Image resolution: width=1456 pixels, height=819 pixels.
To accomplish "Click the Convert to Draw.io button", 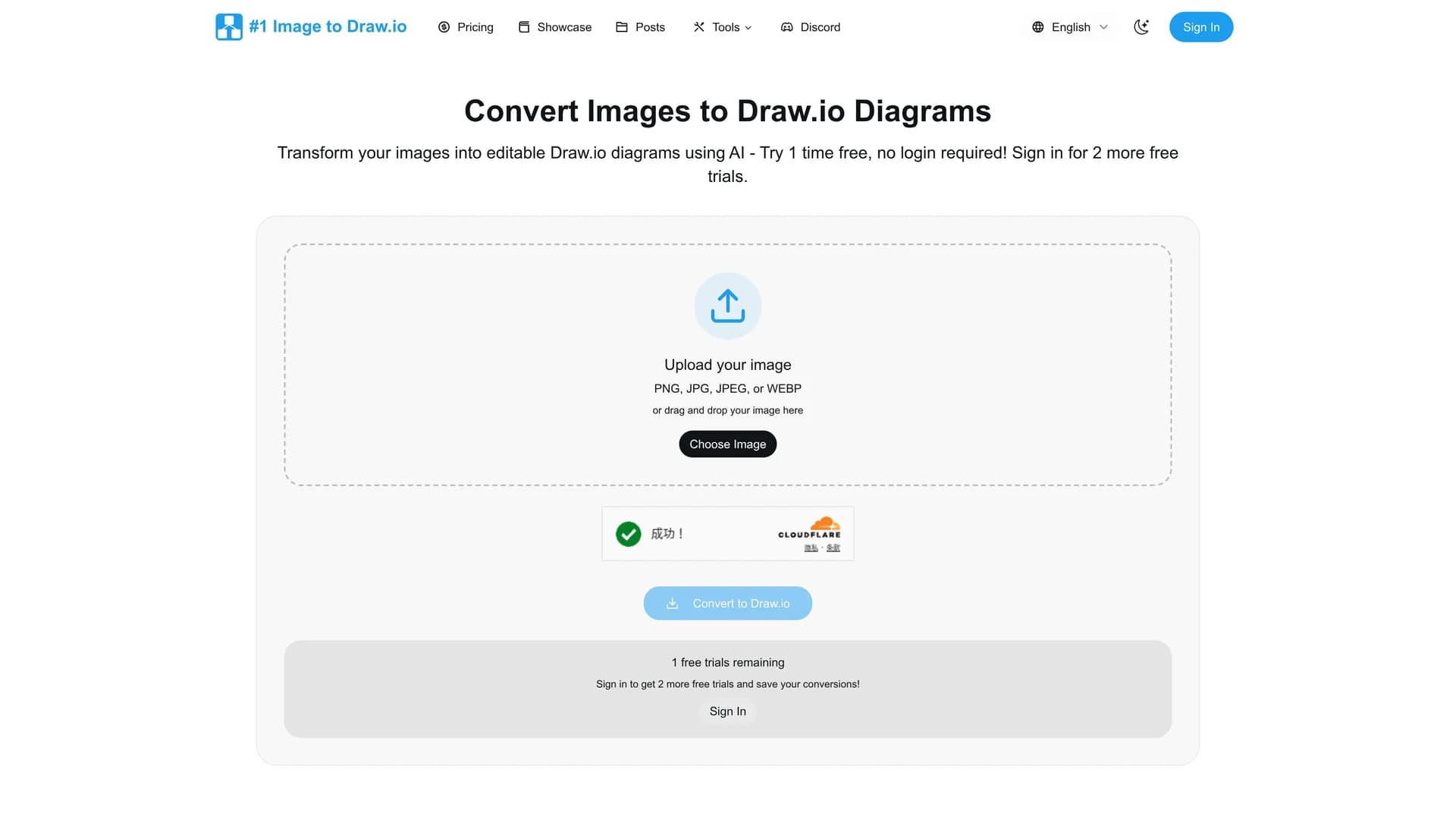I will (x=728, y=604).
